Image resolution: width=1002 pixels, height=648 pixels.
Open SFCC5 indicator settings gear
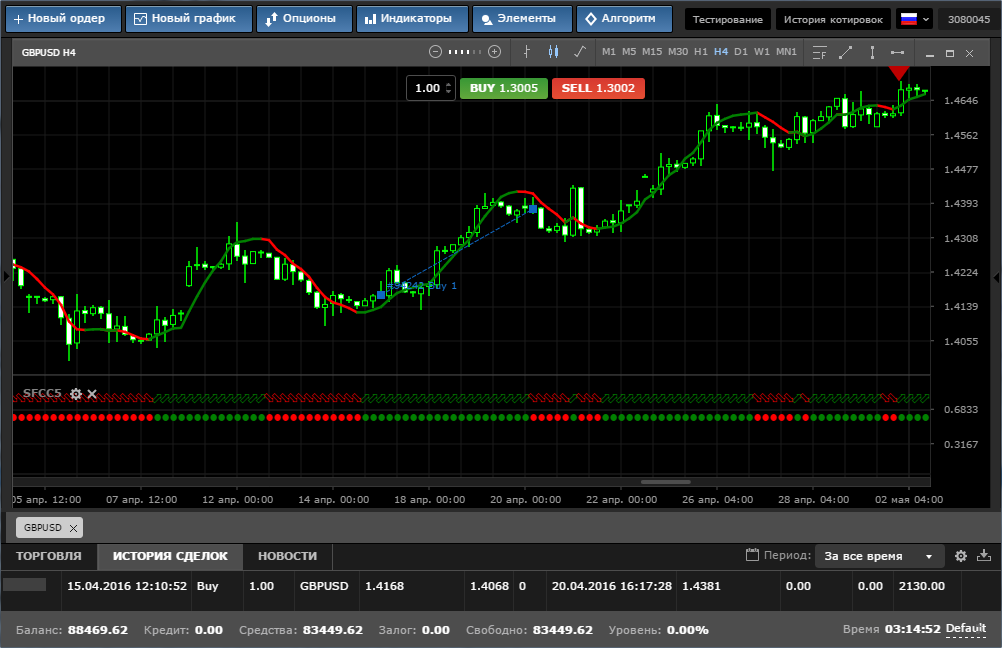[x=76, y=394]
